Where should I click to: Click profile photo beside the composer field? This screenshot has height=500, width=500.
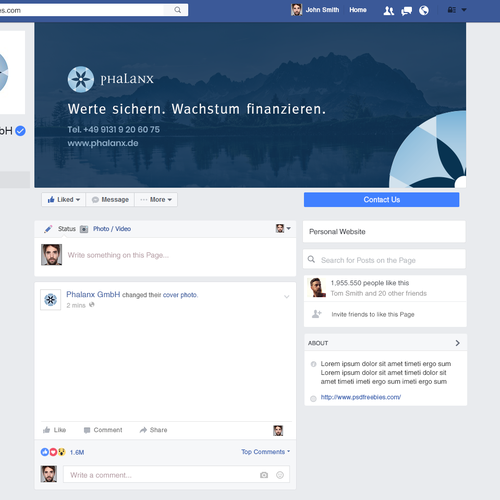point(51,255)
